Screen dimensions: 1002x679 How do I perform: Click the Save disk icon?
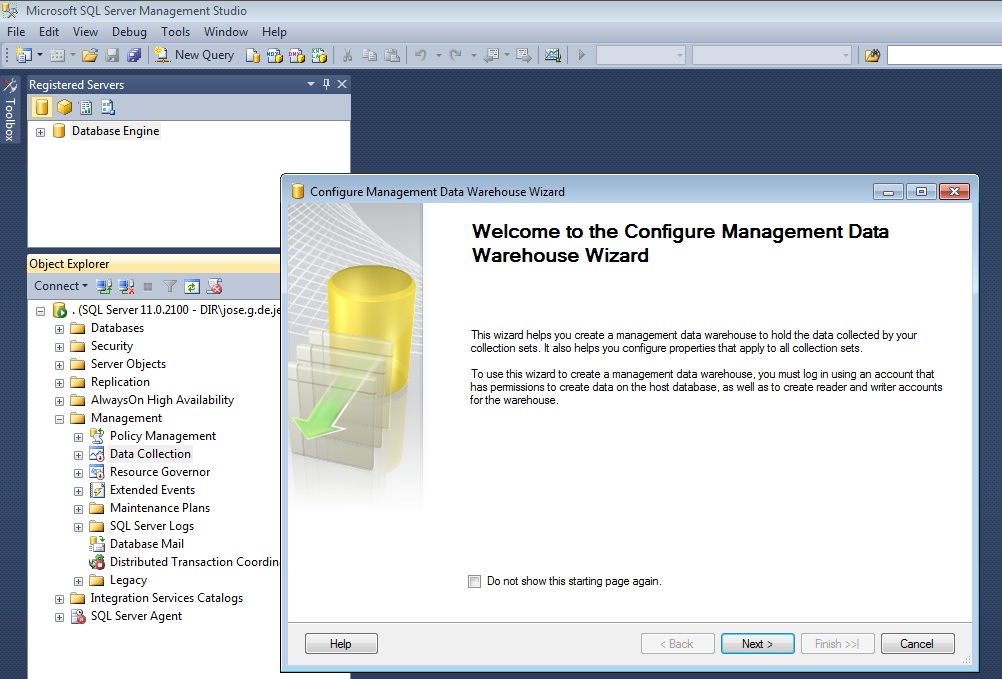[112, 56]
